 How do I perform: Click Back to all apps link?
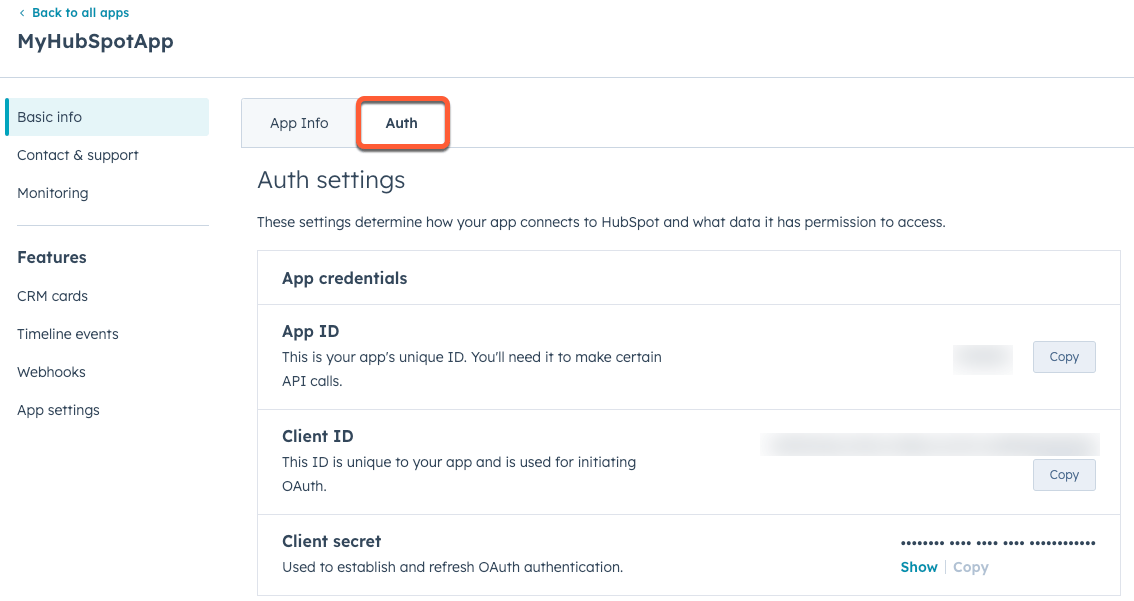[80, 12]
